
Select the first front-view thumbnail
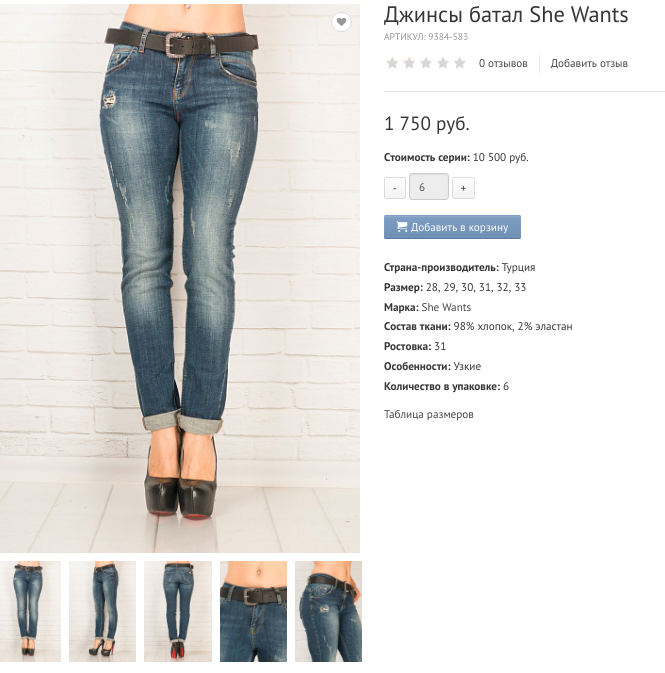pos(30,611)
